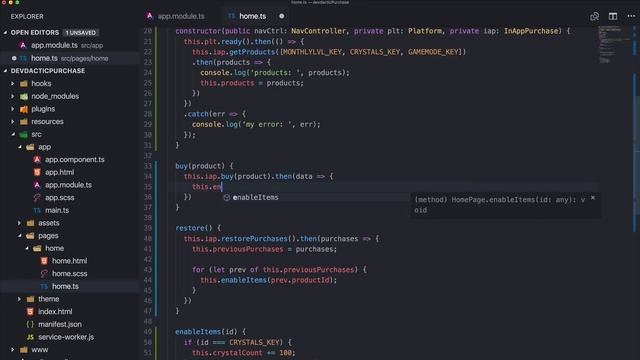Open the editor more actions menu
The image size is (640, 360).
point(631,16)
